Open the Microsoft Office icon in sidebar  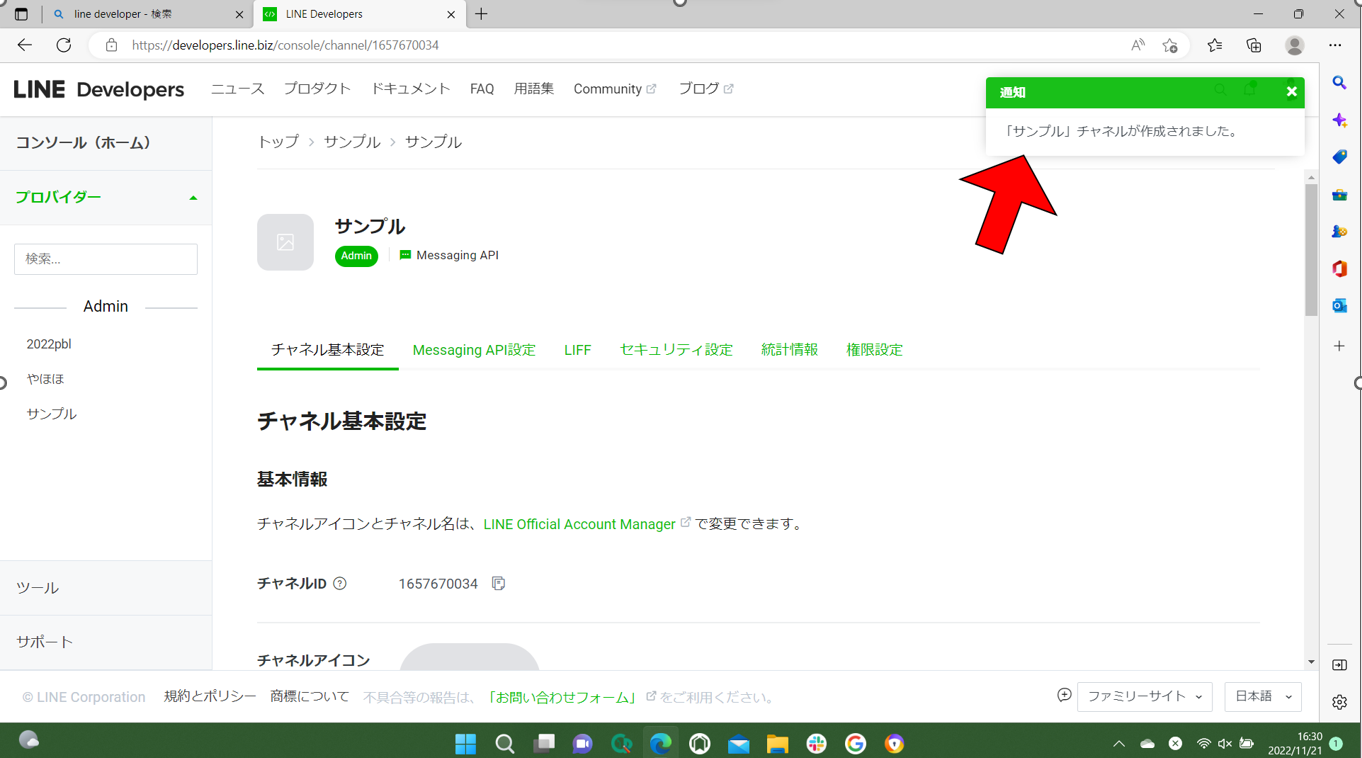tap(1340, 269)
